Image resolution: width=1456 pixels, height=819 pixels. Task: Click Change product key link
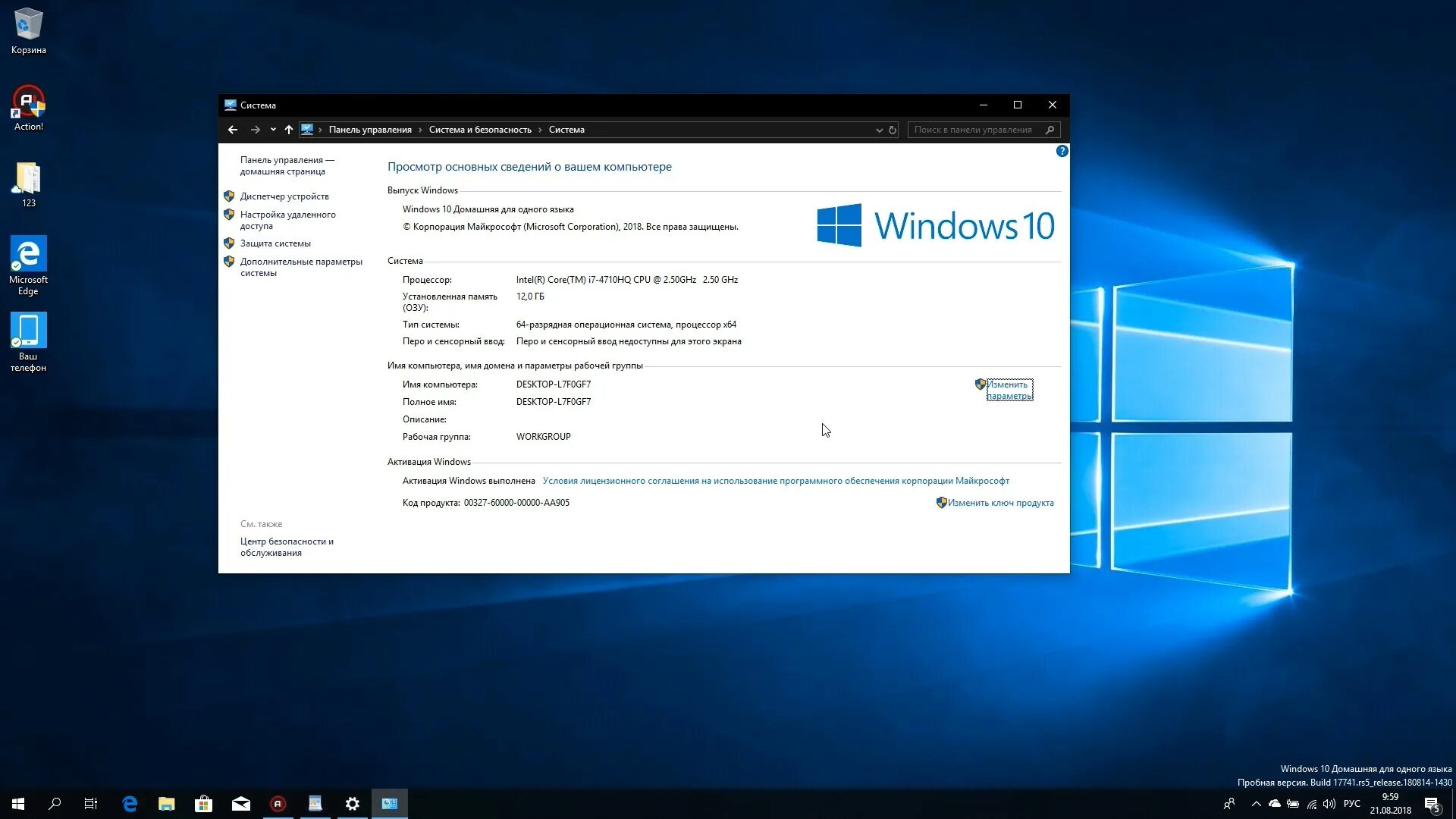coord(1000,503)
